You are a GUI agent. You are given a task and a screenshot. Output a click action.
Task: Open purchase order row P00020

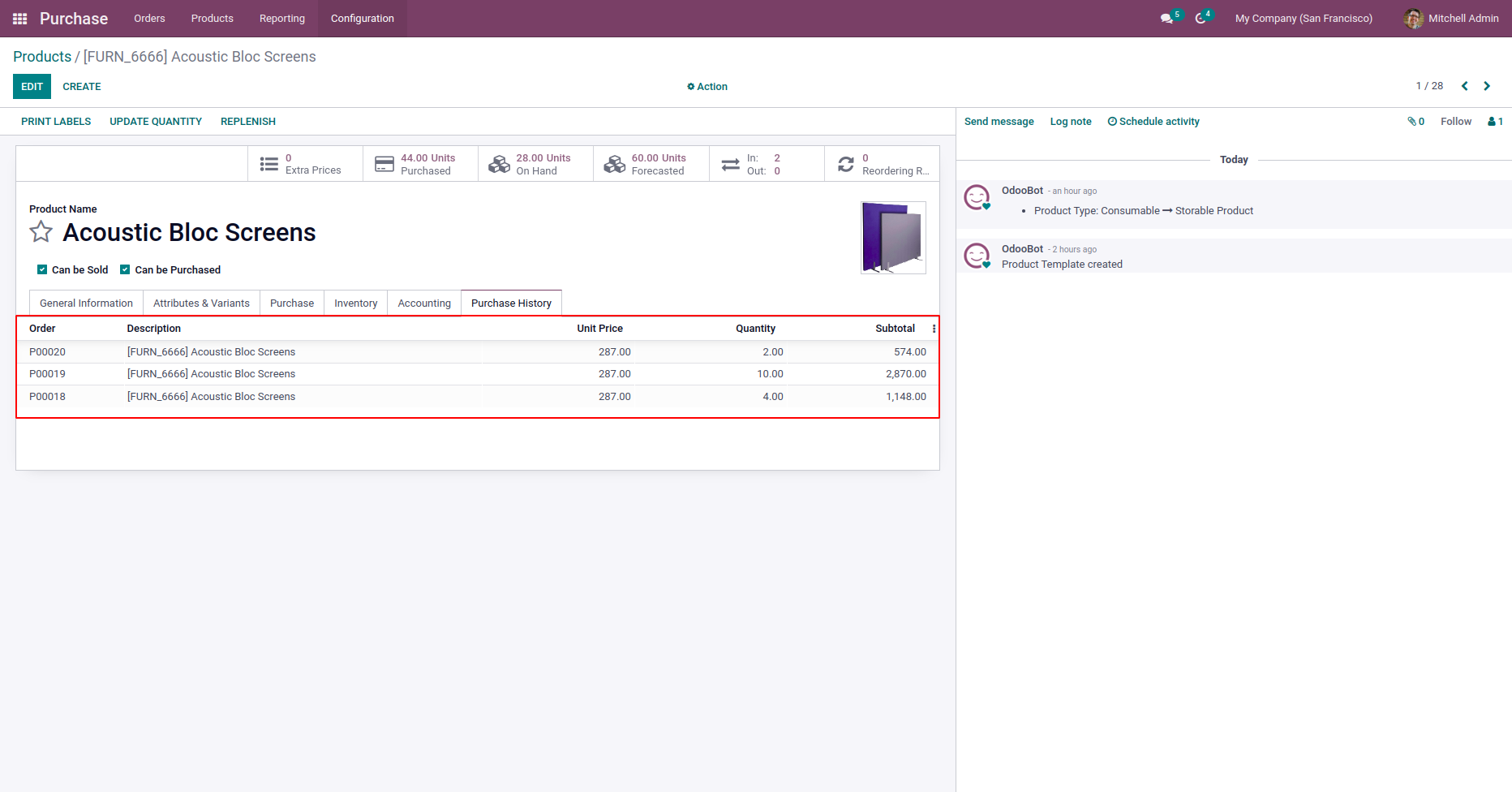coord(478,352)
